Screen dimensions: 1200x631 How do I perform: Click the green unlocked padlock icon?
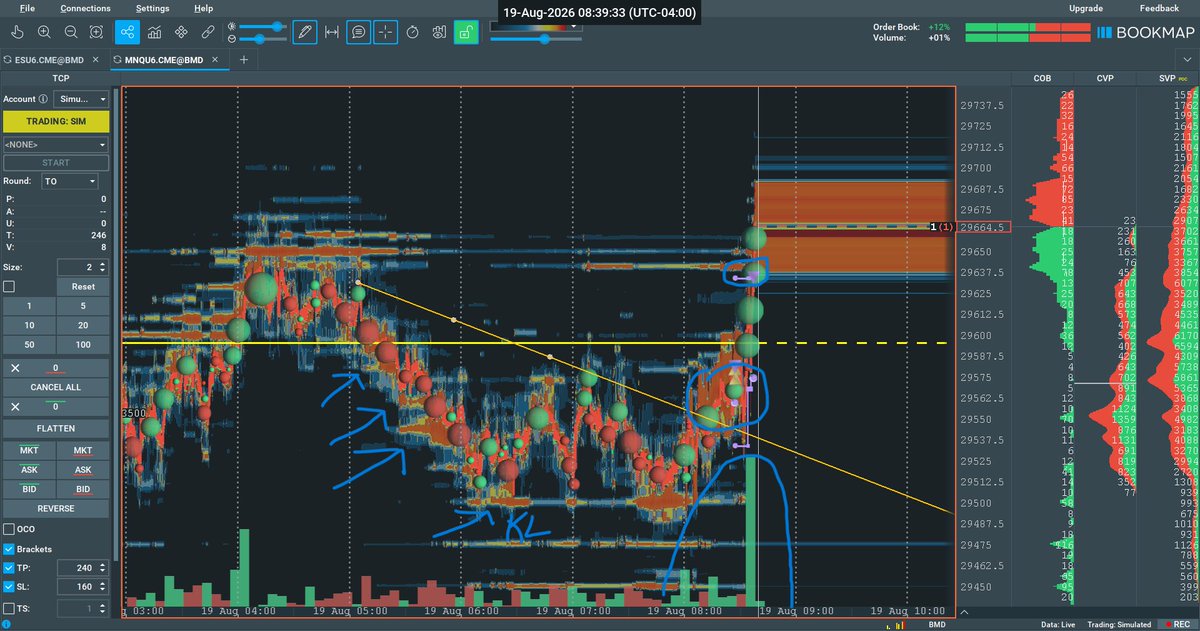pos(464,32)
